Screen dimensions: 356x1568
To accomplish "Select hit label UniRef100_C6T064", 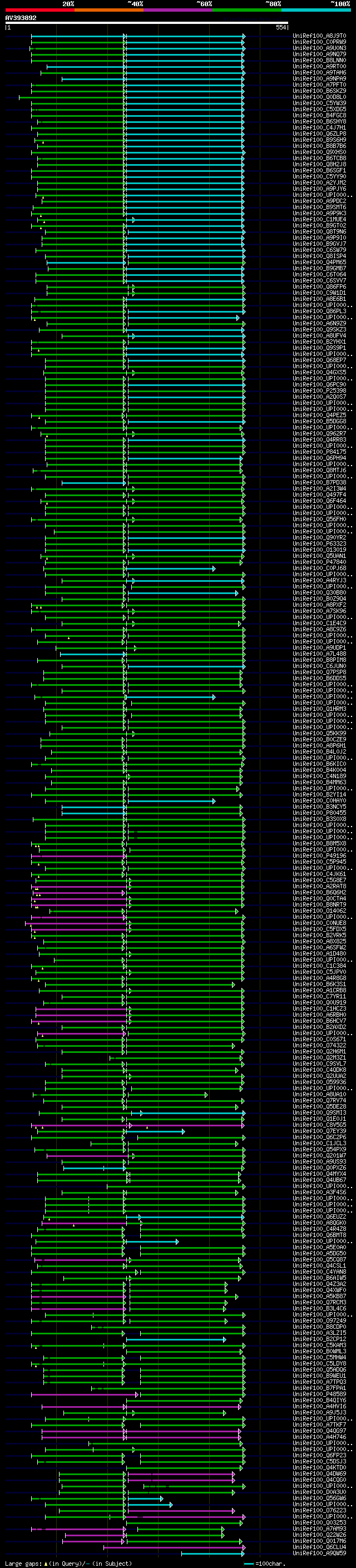I will [x=319, y=275].
